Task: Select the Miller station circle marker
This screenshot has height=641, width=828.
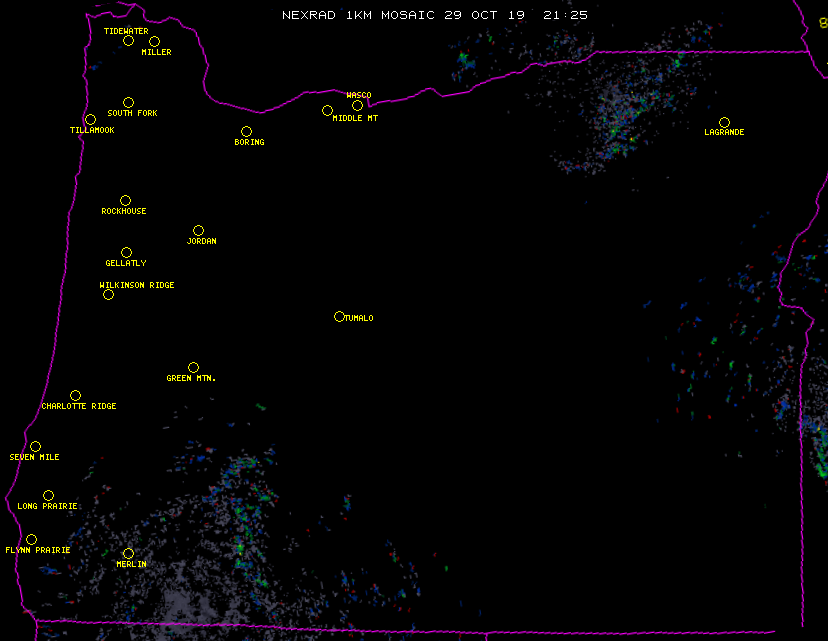Action: click(154, 41)
